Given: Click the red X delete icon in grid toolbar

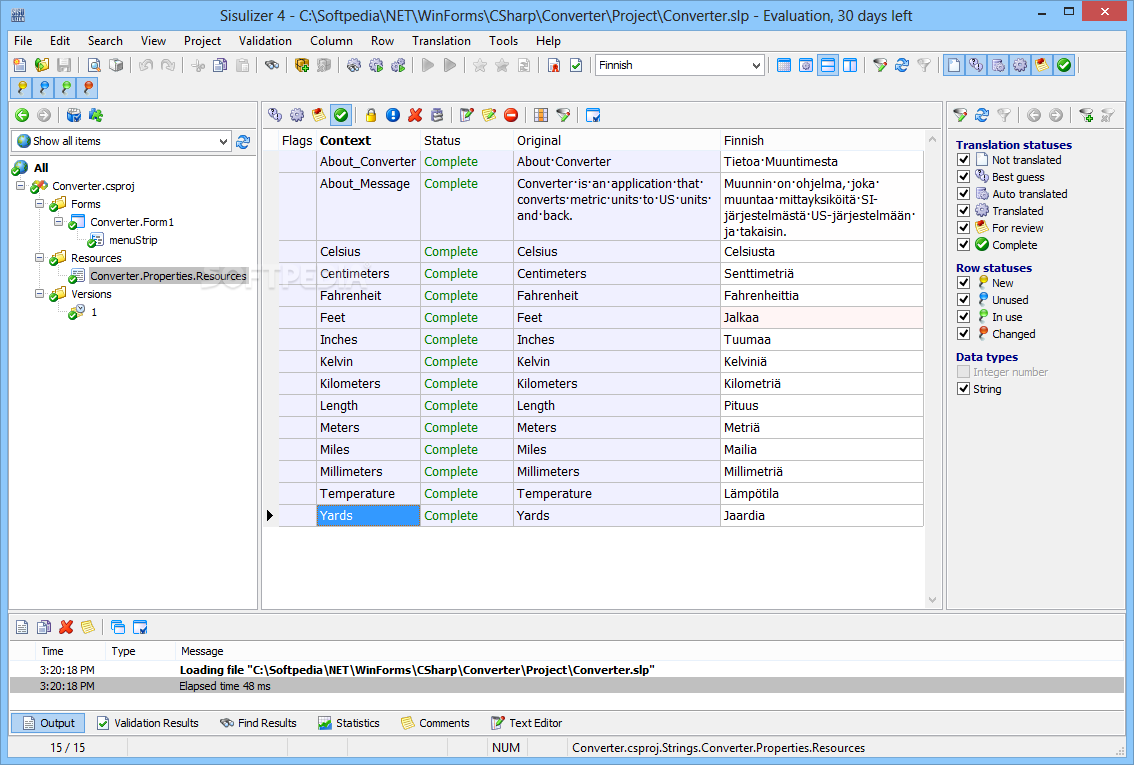Looking at the screenshot, I should click(x=415, y=115).
